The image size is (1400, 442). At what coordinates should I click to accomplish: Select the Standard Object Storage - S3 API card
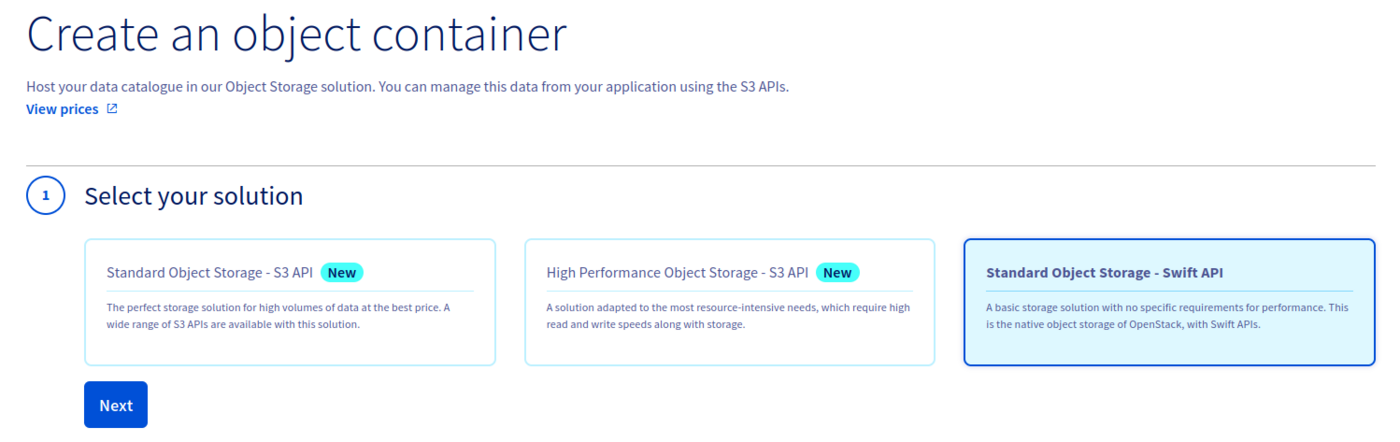click(x=290, y=340)
